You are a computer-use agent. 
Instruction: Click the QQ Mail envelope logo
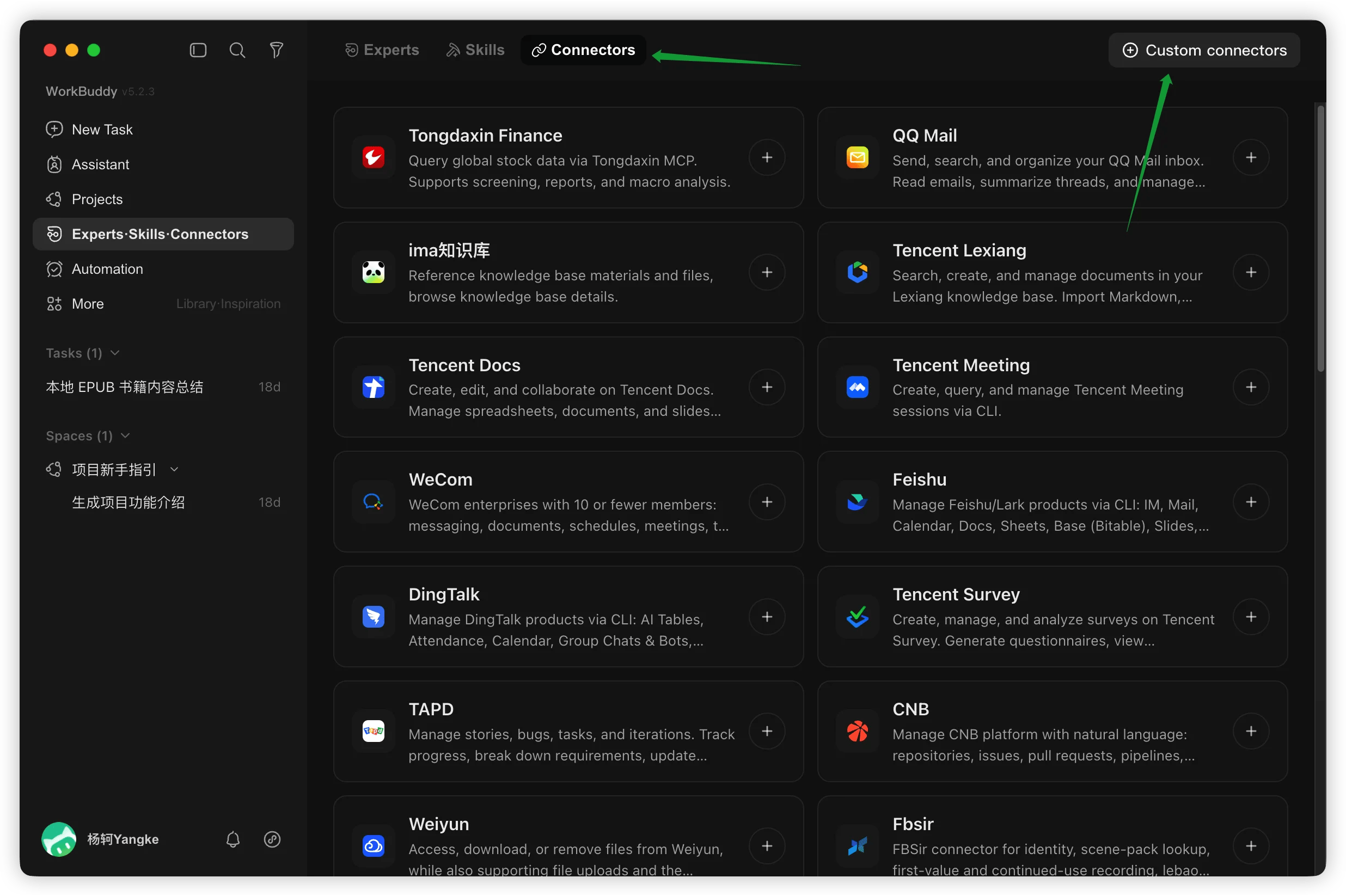click(858, 157)
